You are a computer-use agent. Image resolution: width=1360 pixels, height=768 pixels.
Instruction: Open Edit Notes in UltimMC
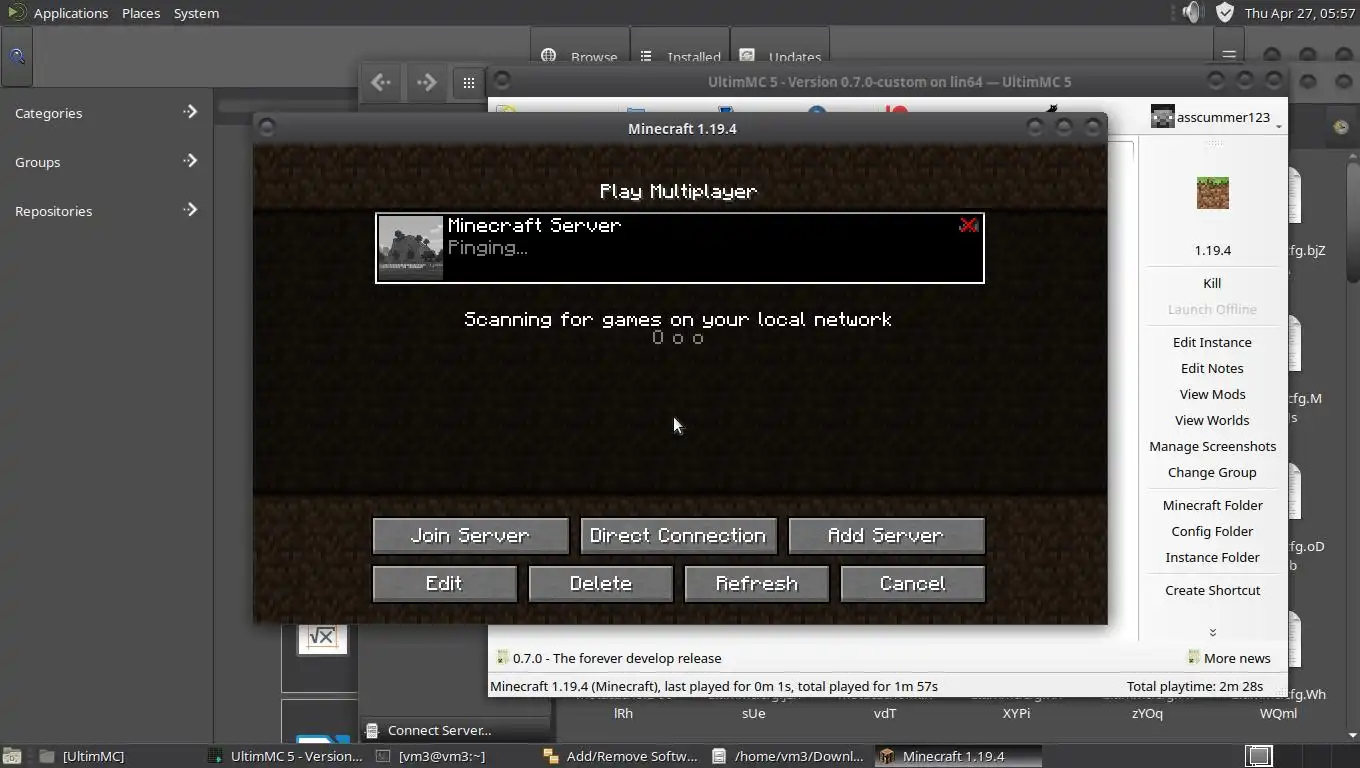1212,368
